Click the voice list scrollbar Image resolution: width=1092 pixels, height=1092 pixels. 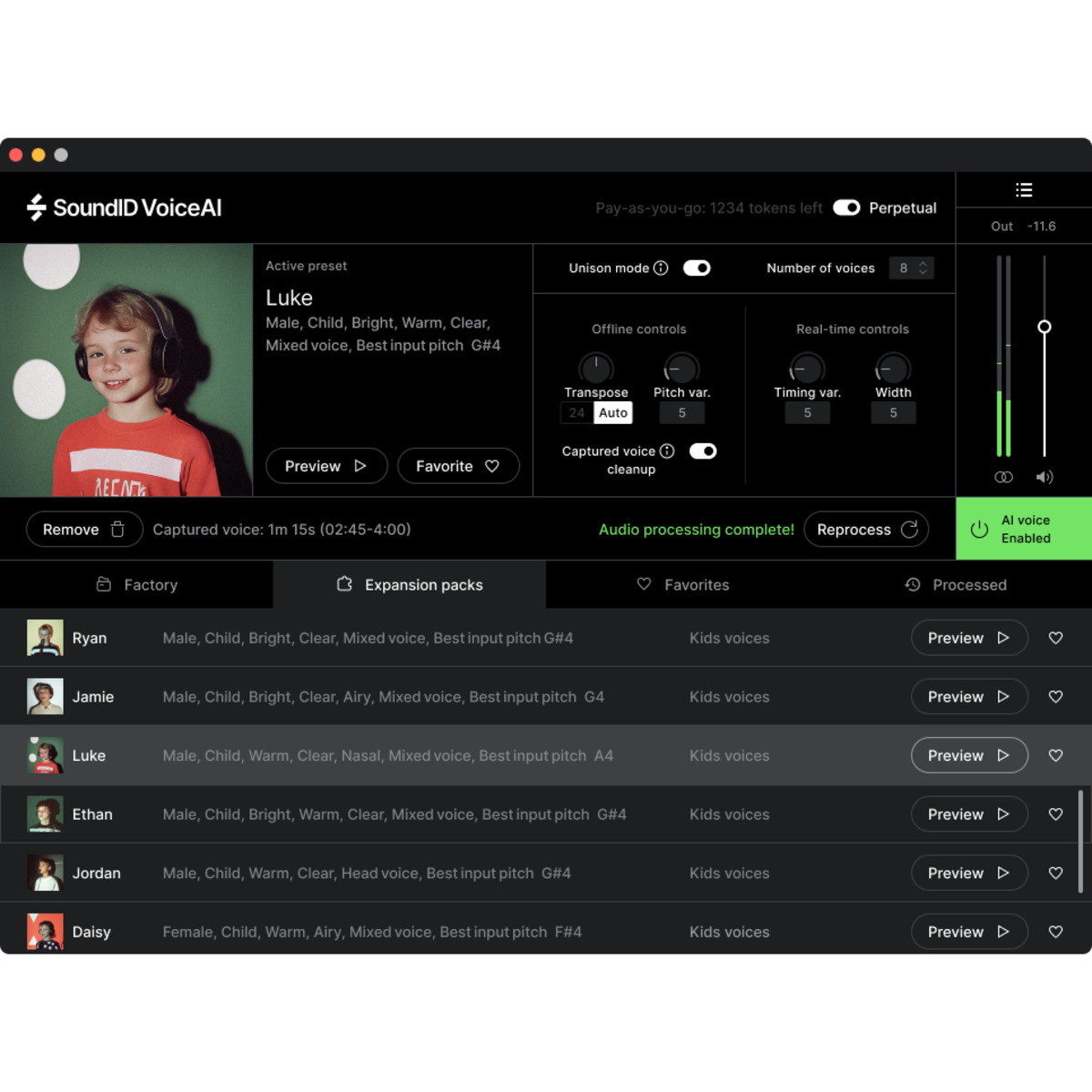(1080, 842)
